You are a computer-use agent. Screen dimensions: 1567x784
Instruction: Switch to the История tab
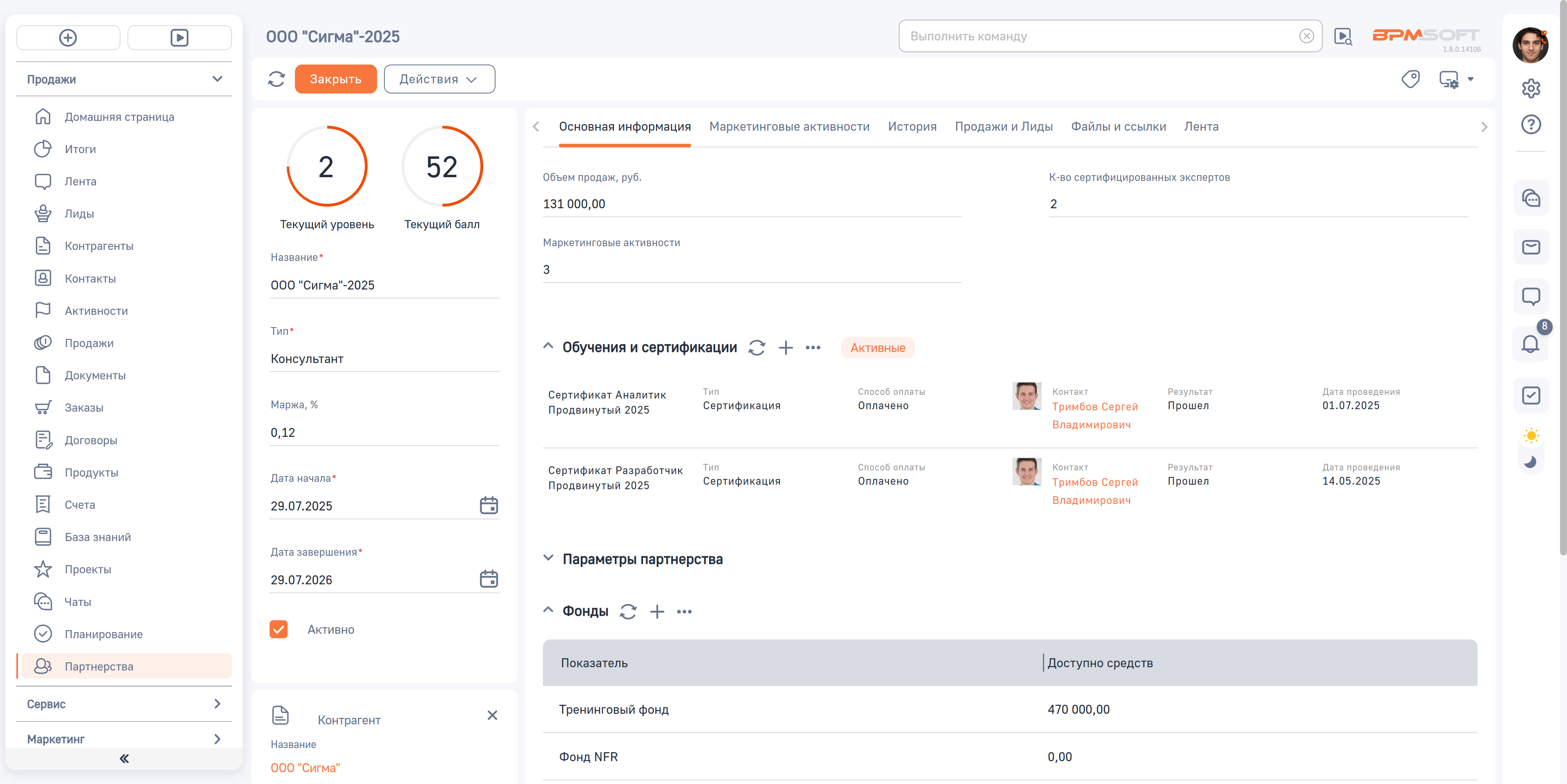[912, 127]
